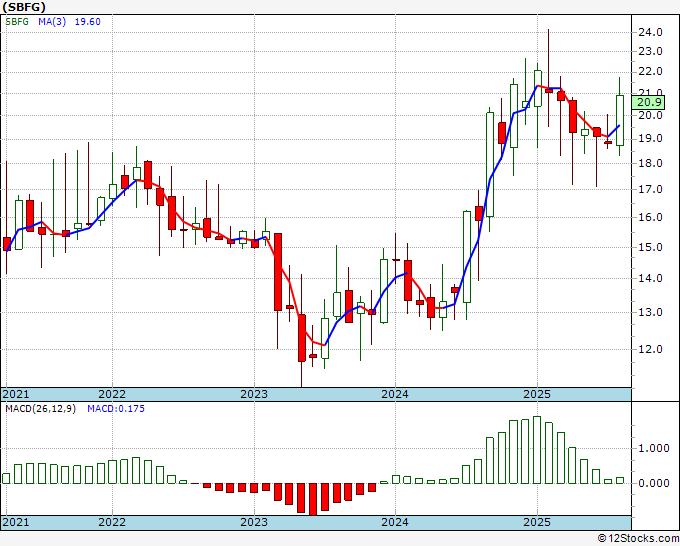
Task: Click the (SBFG) chart title
Action: 24,7
